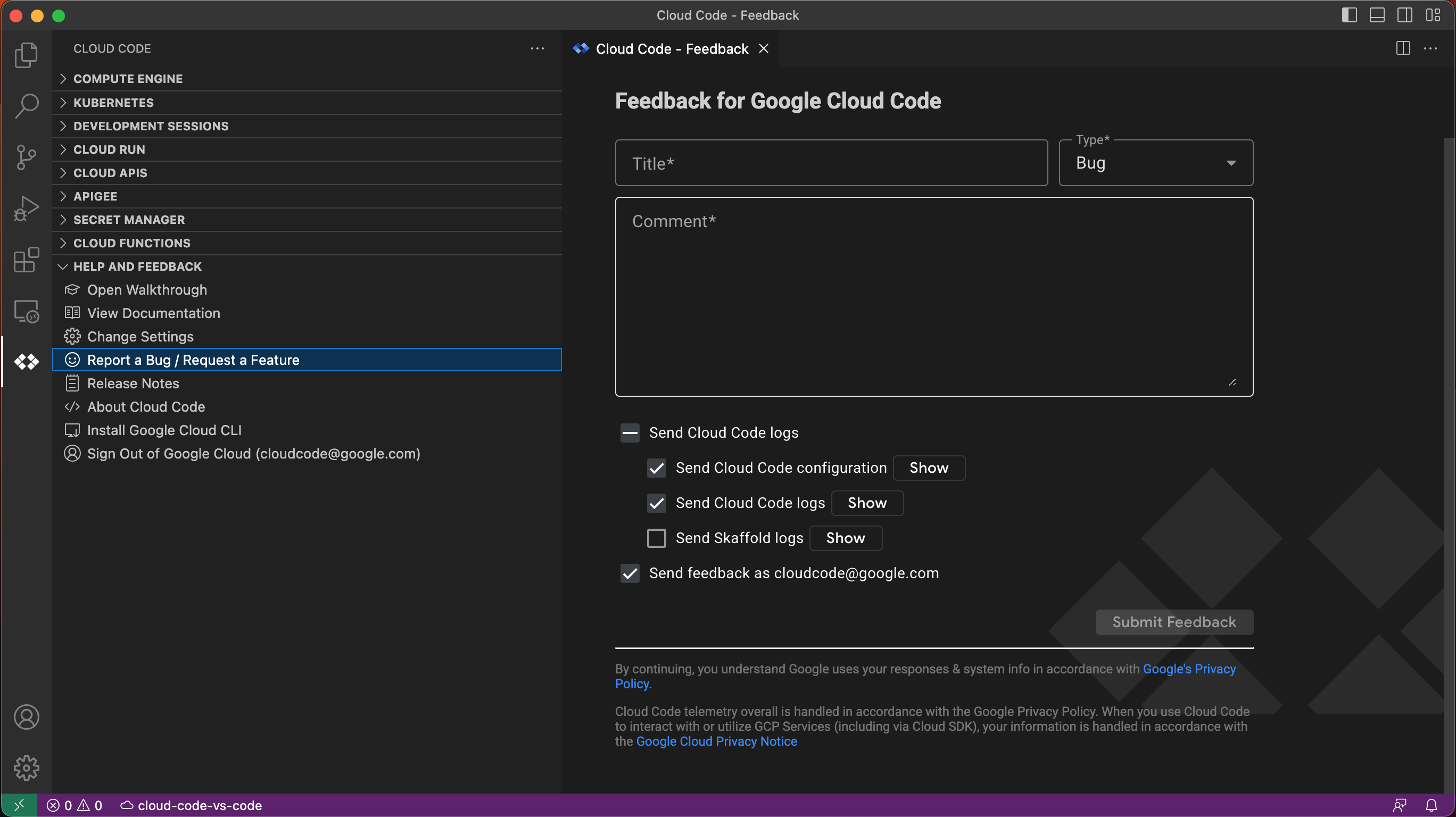Expand the Development Sessions section

(x=307, y=126)
